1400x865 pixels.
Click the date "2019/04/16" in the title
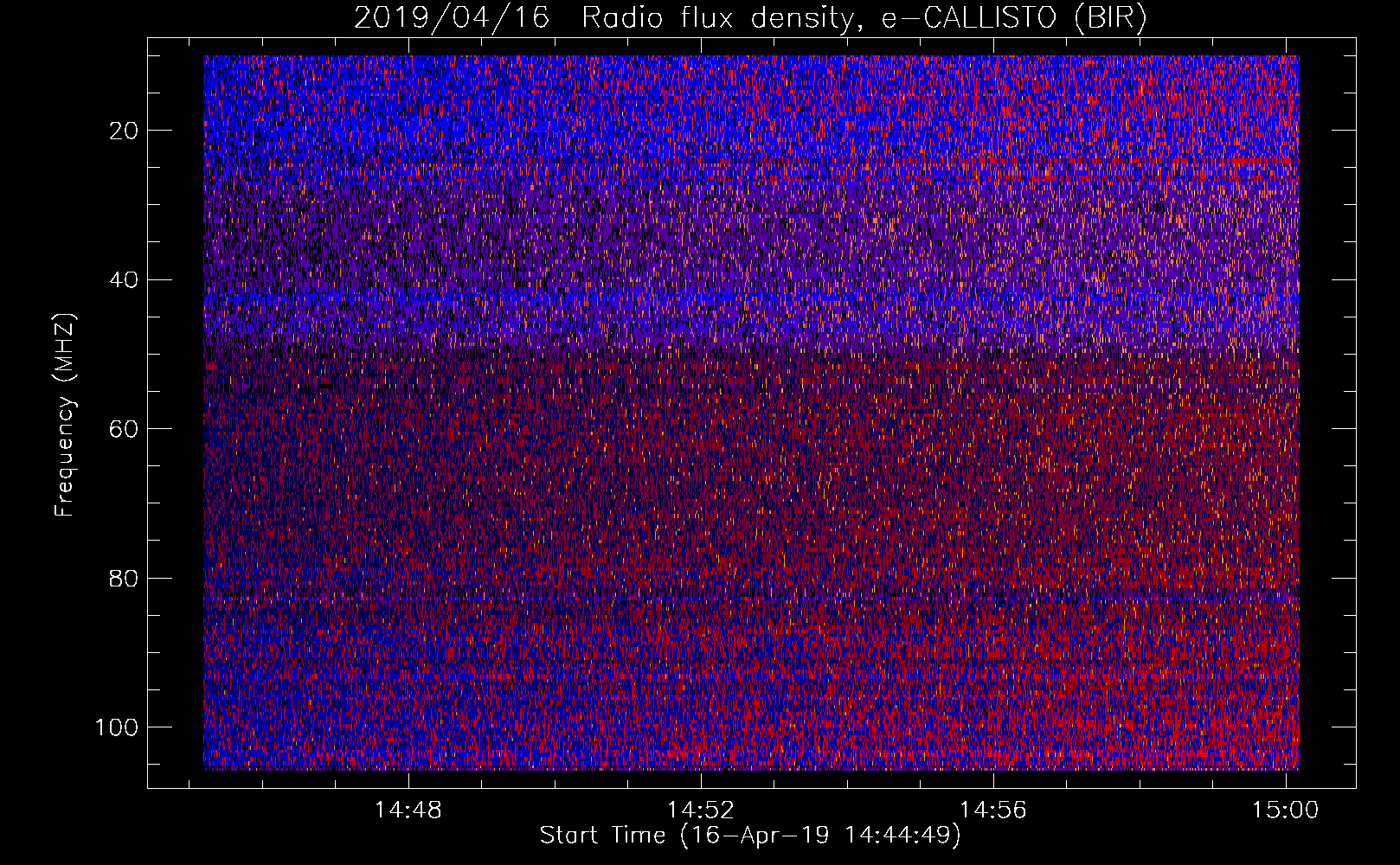452,17
